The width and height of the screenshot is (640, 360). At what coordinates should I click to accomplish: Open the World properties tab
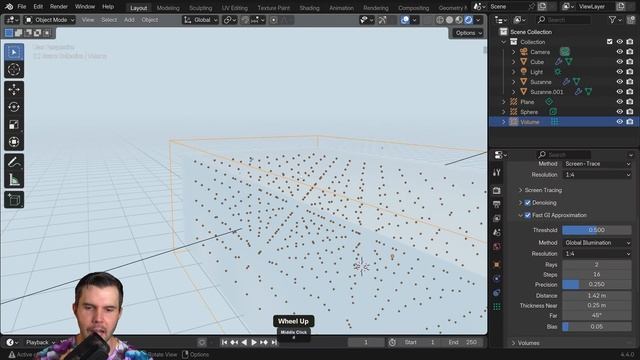click(x=497, y=247)
